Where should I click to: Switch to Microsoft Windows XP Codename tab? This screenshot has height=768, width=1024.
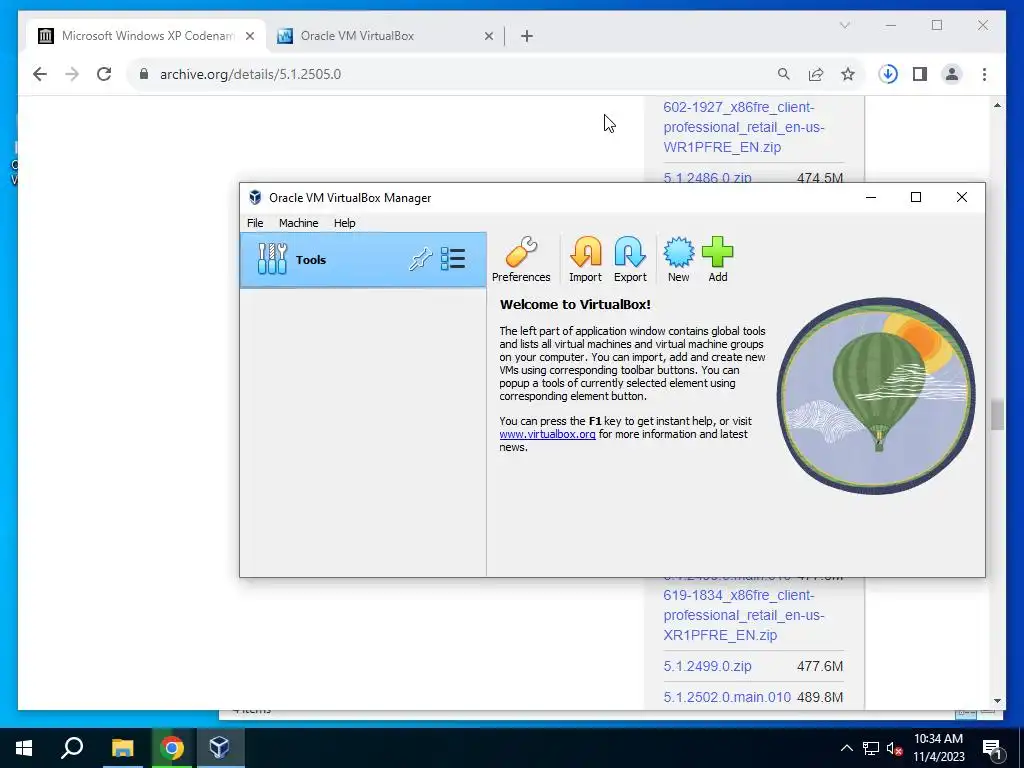(x=146, y=36)
